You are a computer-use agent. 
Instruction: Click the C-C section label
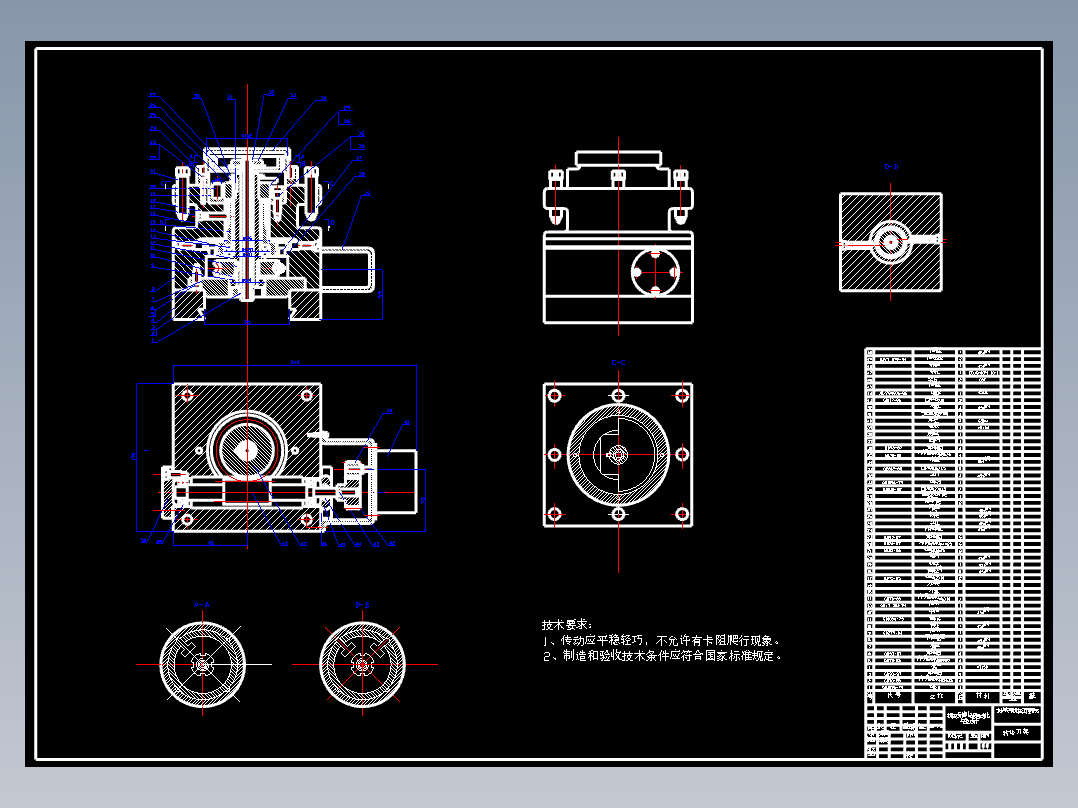[618, 363]
